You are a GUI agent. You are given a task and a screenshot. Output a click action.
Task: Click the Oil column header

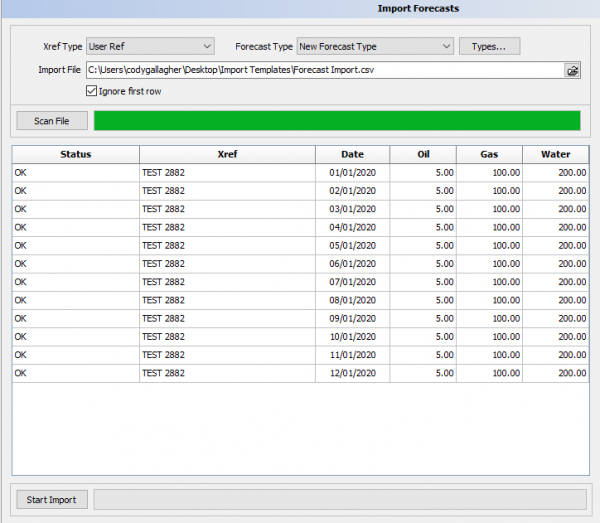[423, 154]
